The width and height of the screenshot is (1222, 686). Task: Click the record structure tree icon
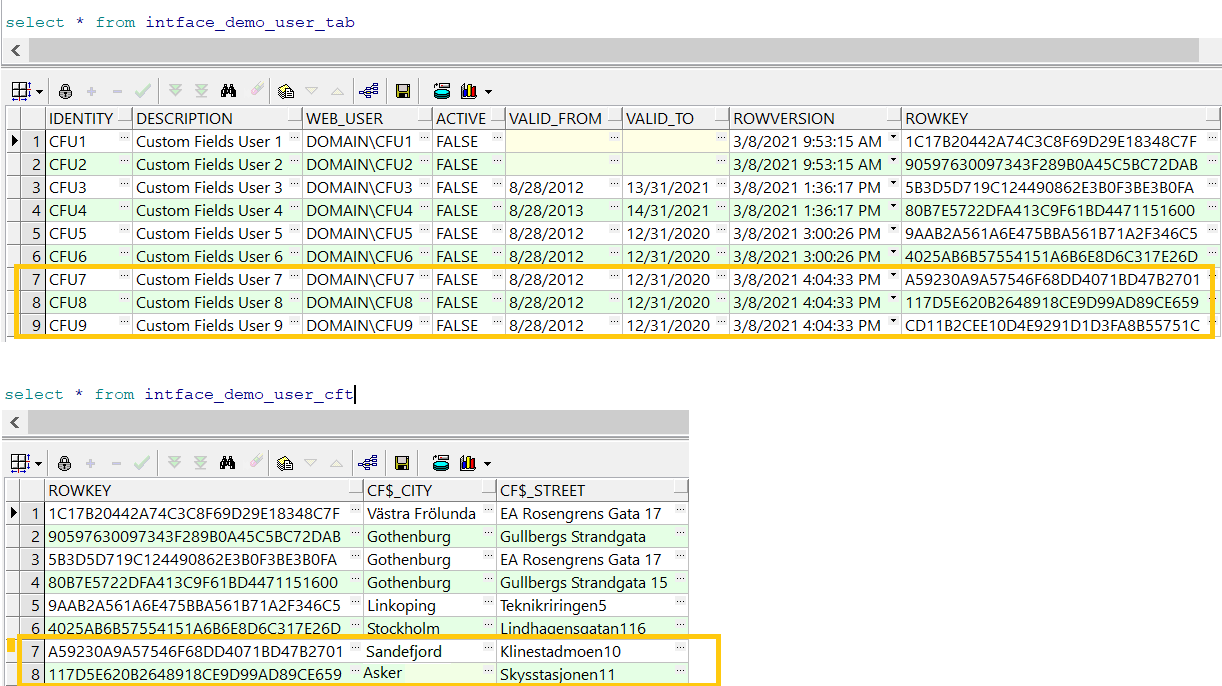tap(370, 90)
